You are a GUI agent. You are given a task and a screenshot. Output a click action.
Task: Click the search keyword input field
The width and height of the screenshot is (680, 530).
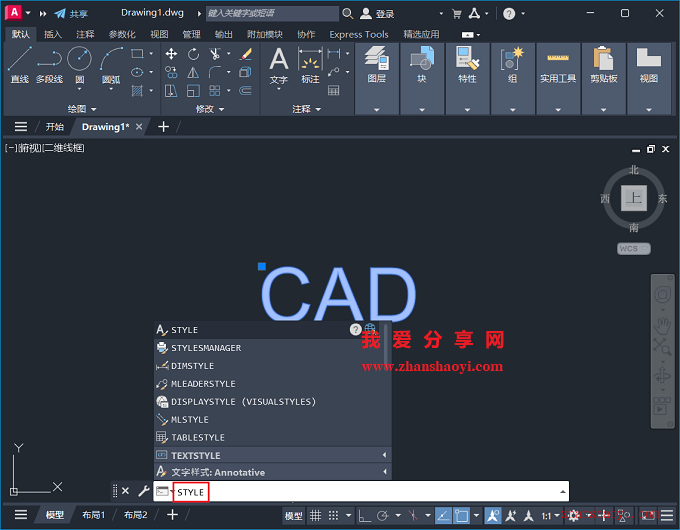click(272, 13)
